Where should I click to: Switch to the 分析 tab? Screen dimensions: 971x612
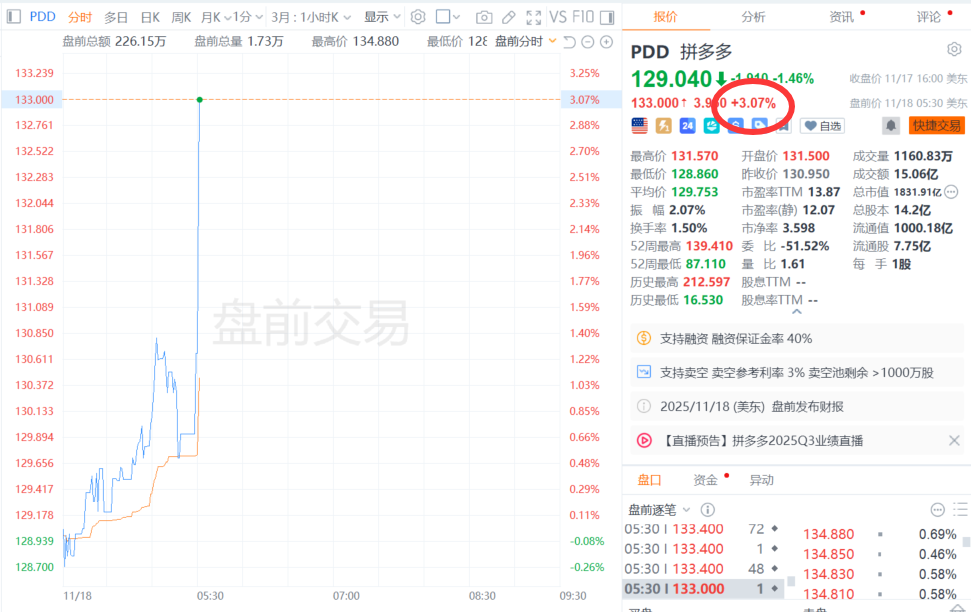(x=753, y=17)
